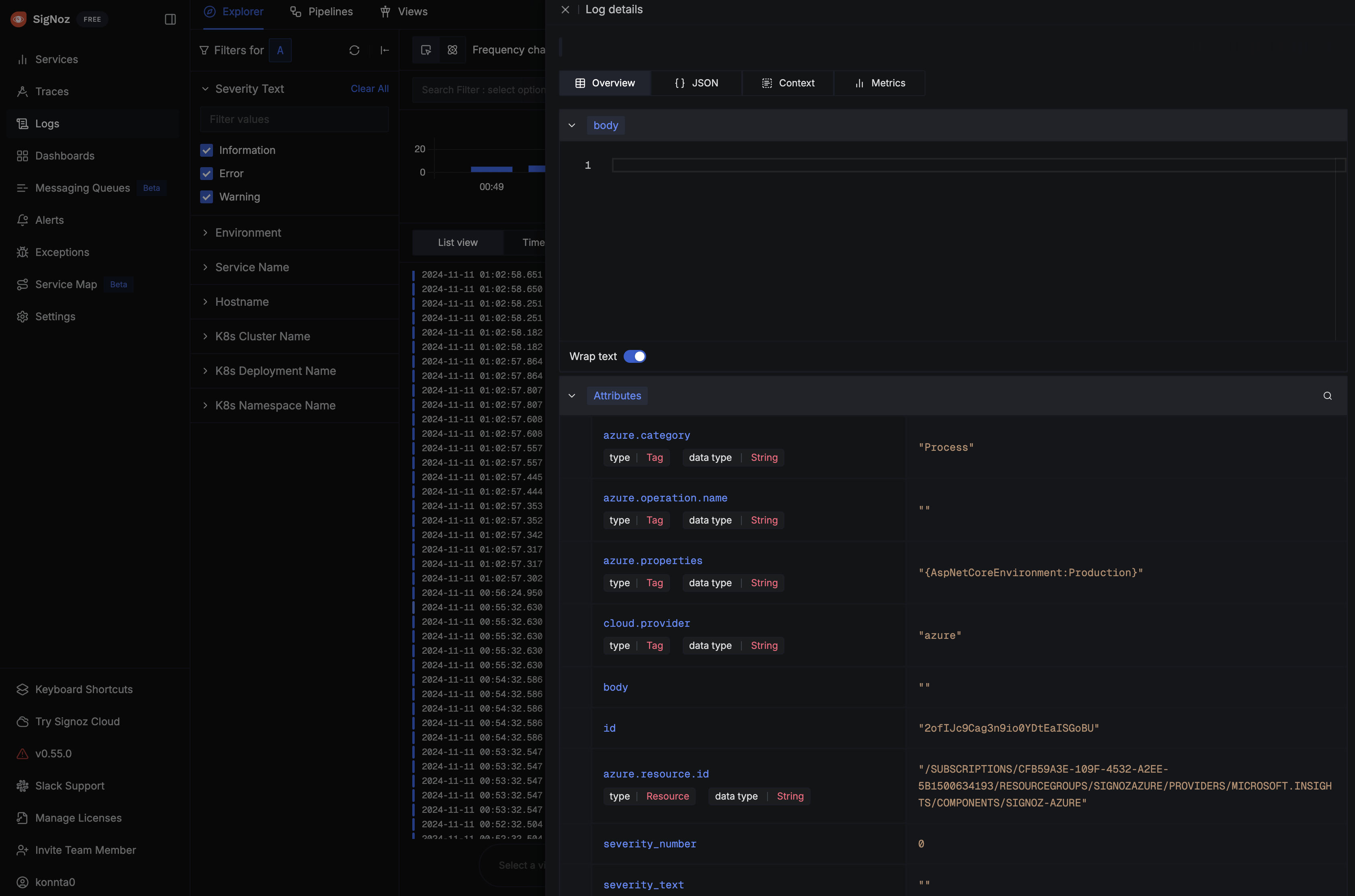
Task: Close the Log details panel
Action: pyautogui.click(x=565, y=10)
